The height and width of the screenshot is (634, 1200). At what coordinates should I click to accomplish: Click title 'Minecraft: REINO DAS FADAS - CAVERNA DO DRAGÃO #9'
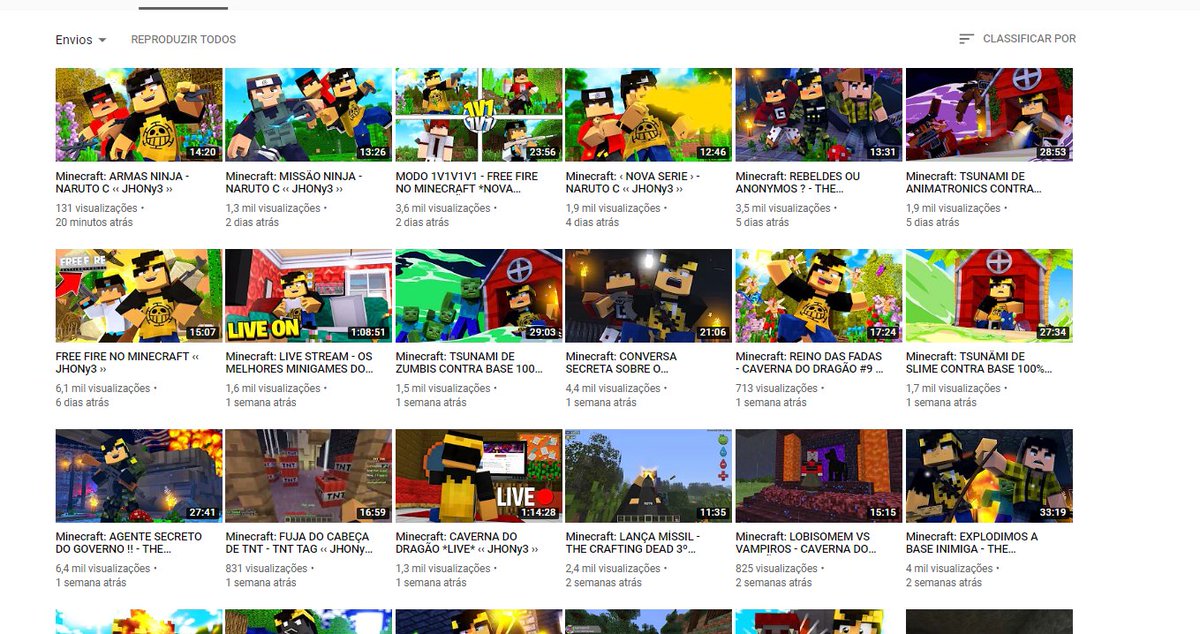coord(810,362)
